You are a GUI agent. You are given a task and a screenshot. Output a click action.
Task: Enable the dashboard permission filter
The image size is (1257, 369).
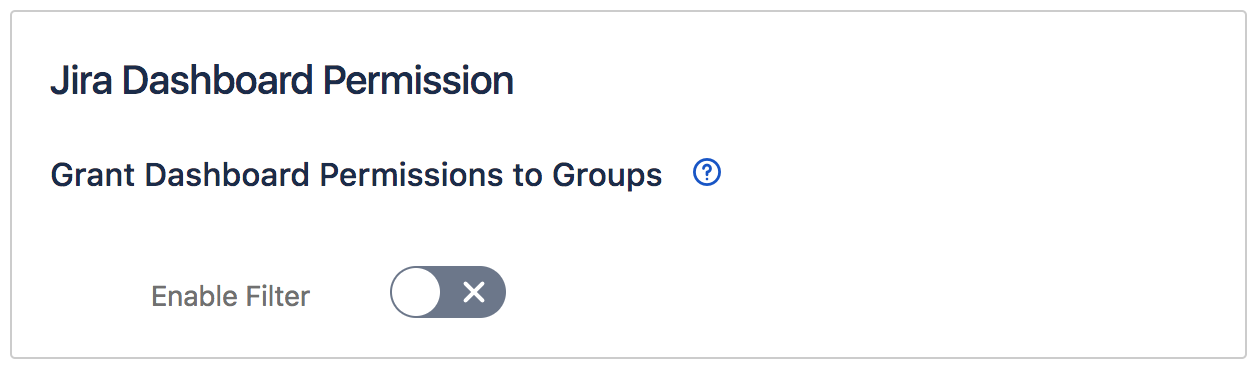448,292
